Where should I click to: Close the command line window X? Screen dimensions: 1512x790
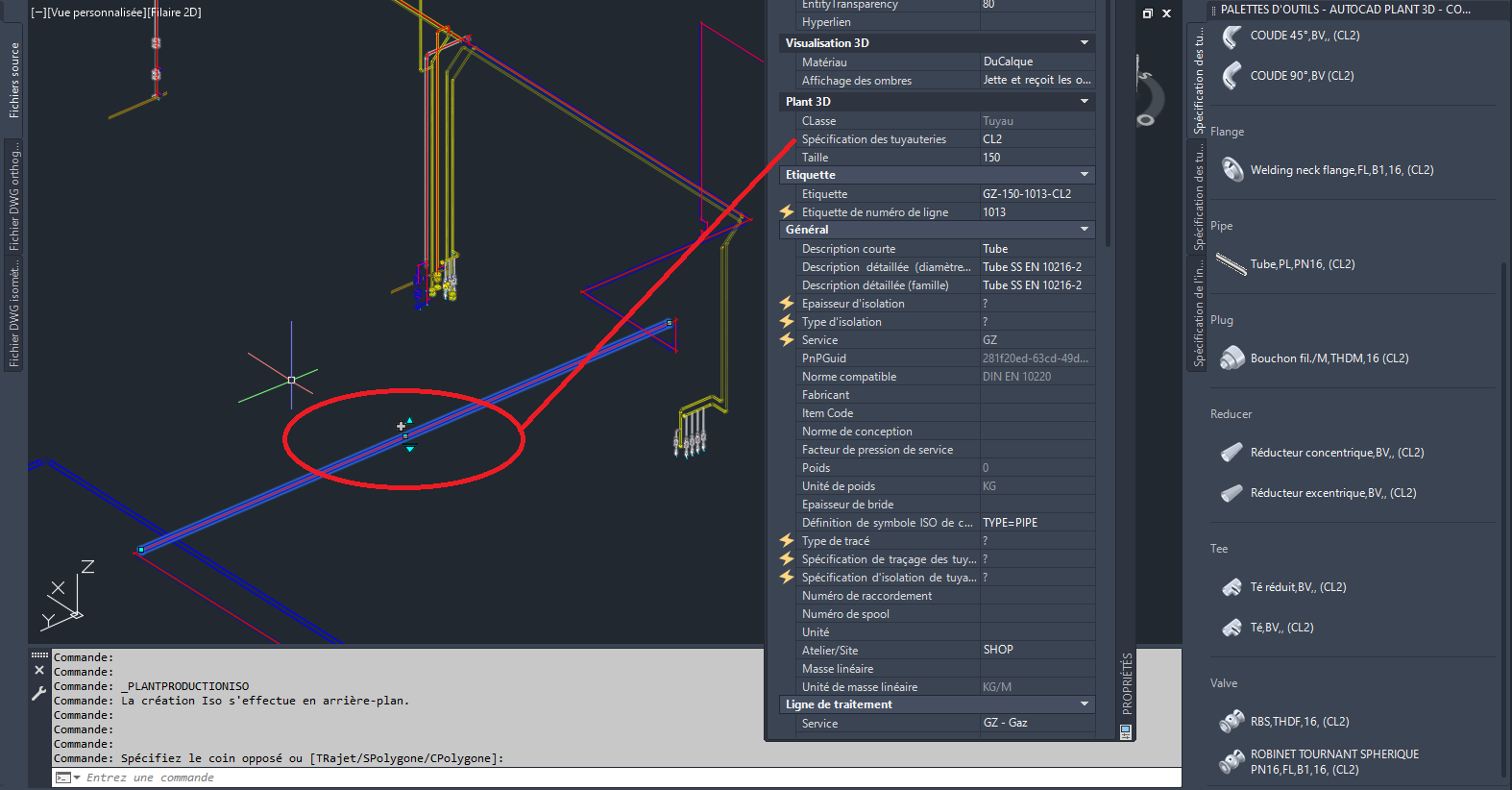(39, 670)
